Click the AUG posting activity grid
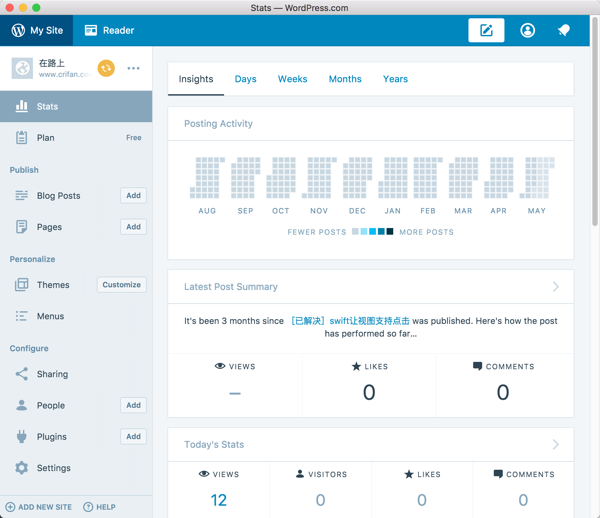The image size is (600, 518). [x=207, y=178]
